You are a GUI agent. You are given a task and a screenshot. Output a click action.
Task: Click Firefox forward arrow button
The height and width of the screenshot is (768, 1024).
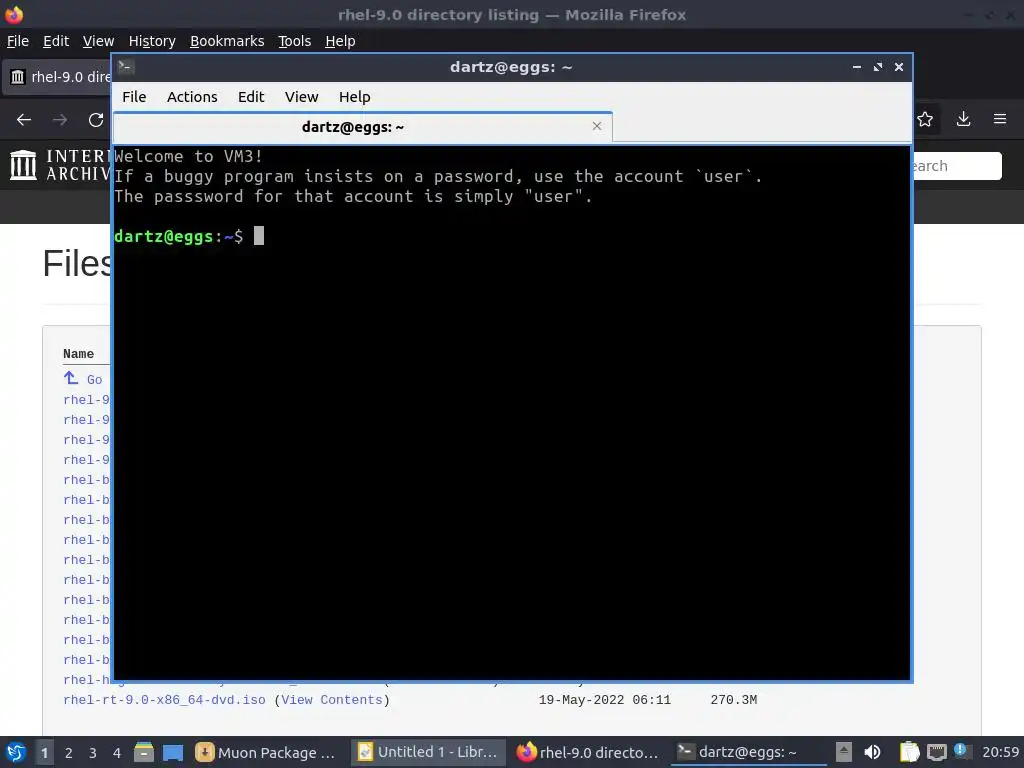[x=60, y=120]
